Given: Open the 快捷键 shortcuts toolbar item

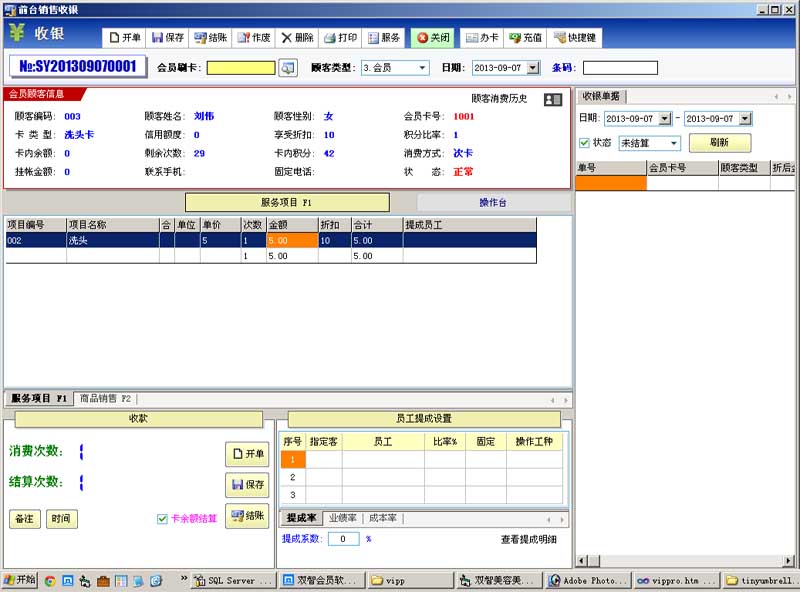Looking at the screenshot, I should click(575, 38).
